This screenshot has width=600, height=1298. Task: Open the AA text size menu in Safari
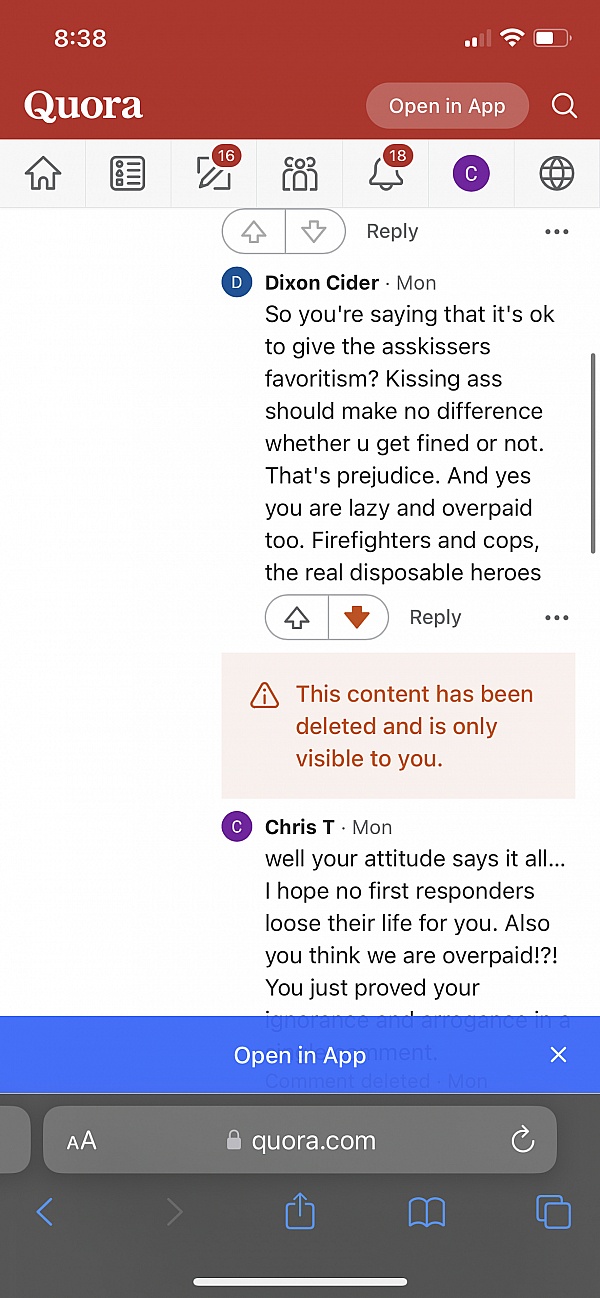pyautogui.click(x=81, y=1139)
